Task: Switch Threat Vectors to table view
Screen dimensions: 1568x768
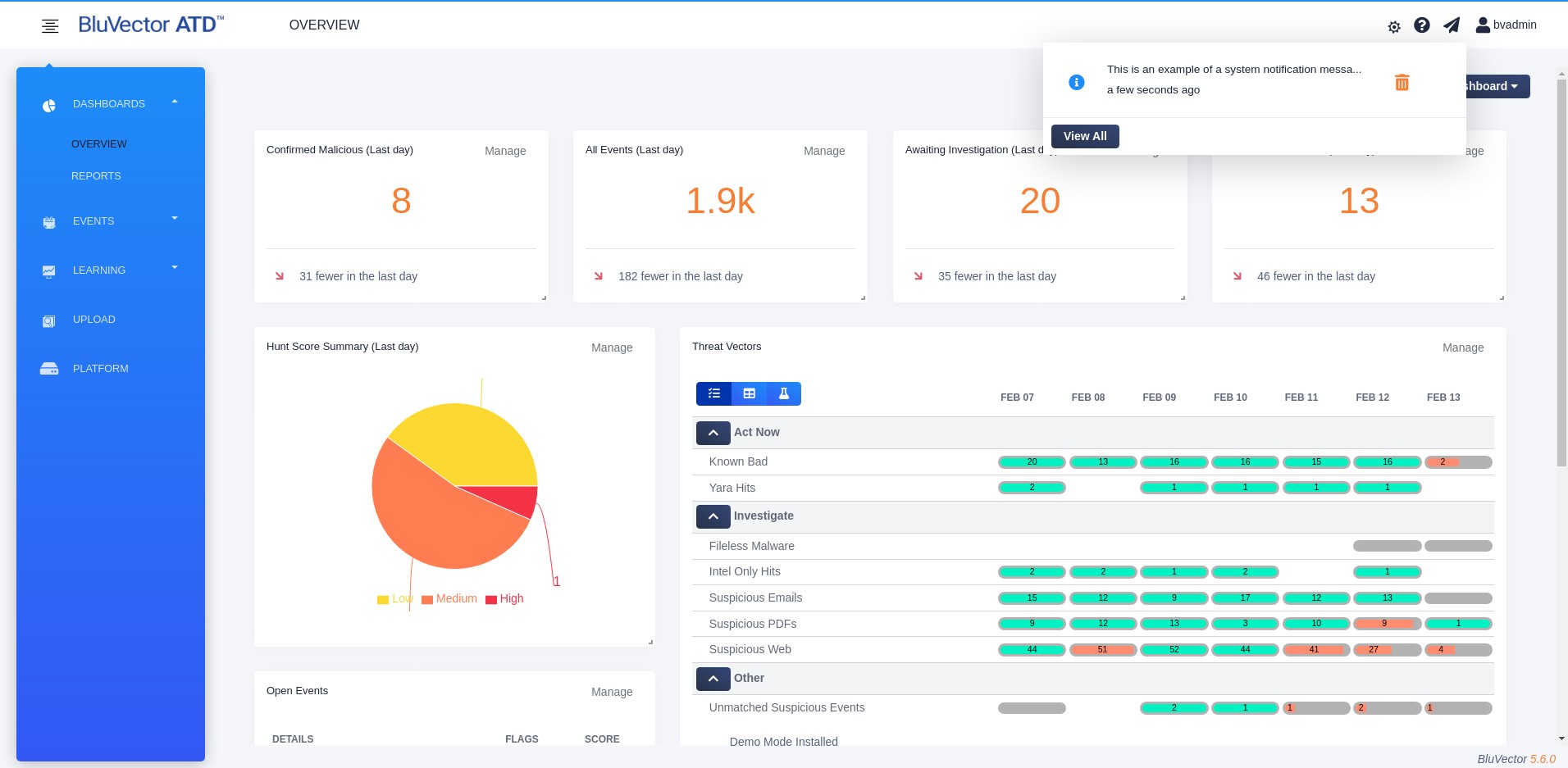Action: [750, 393]
